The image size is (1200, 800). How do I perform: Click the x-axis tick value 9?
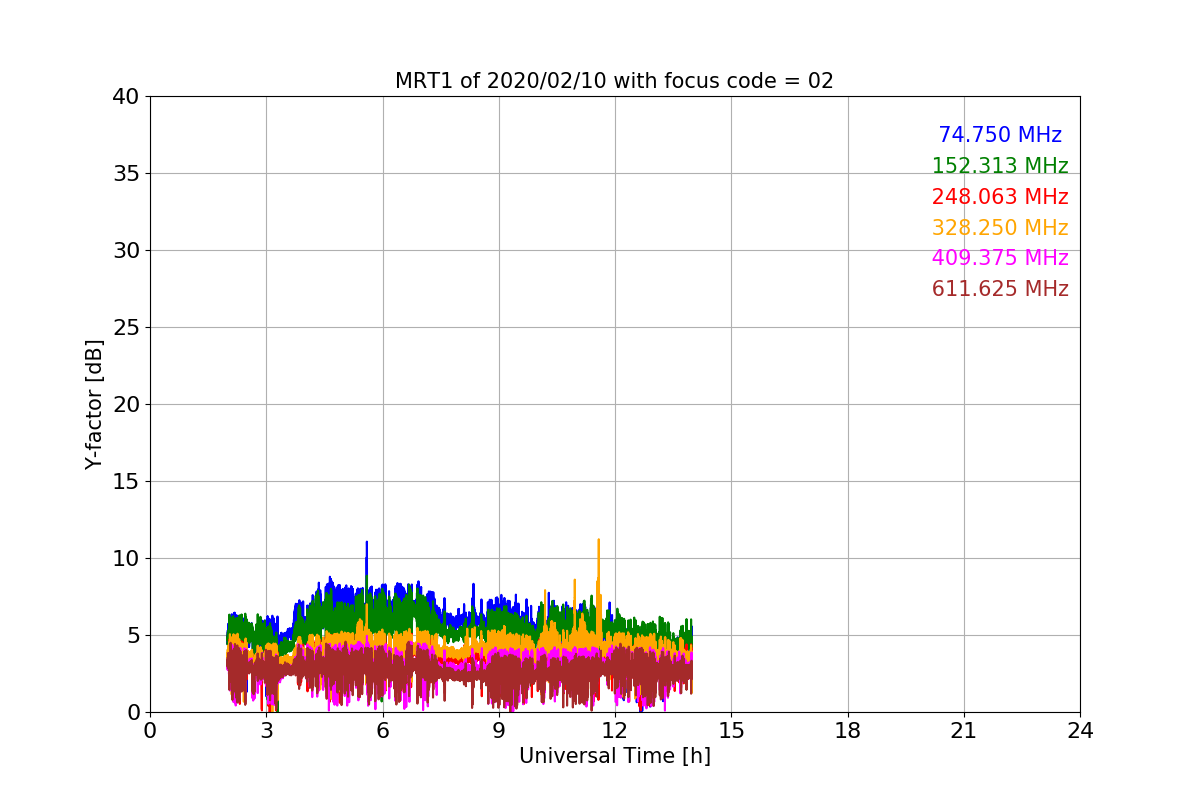(x=499, y=730)
